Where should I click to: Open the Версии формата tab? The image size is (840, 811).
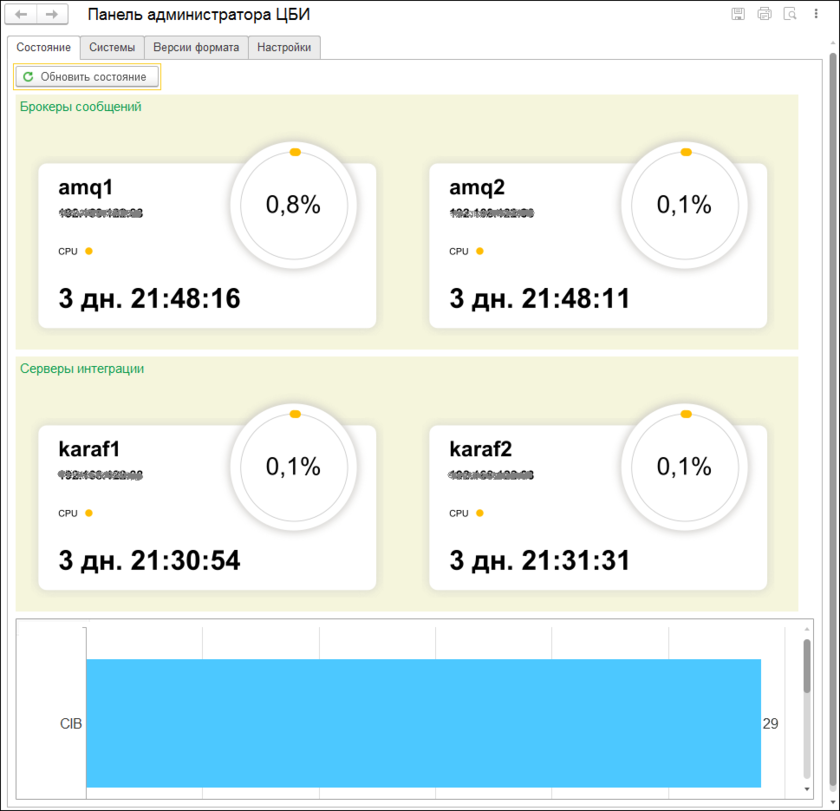pyautogui.click(x=196, y=48)
